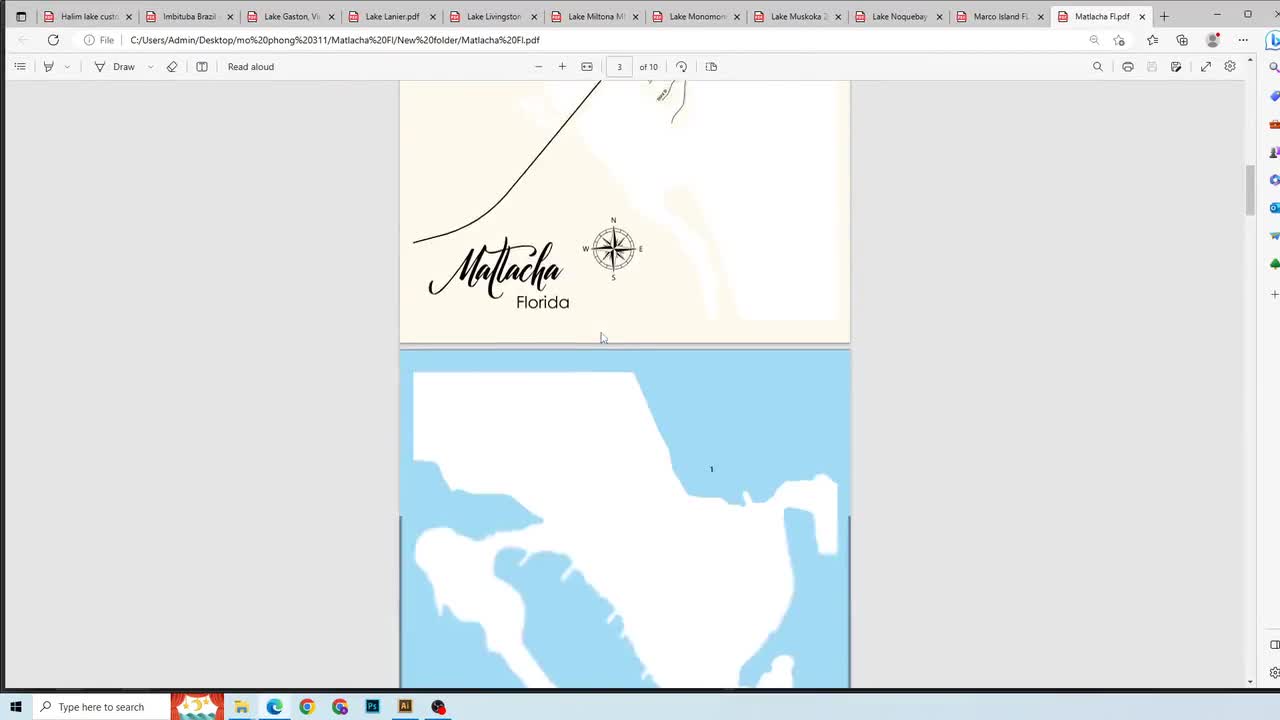
Task: Rotate the PDF page
Action: (x=681, y=66)
